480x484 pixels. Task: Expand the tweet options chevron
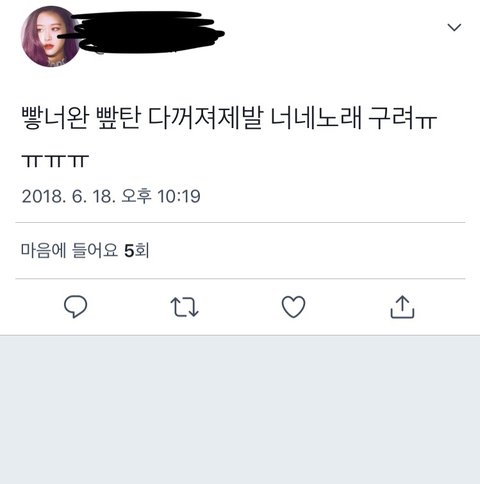[x=454, y=27]
